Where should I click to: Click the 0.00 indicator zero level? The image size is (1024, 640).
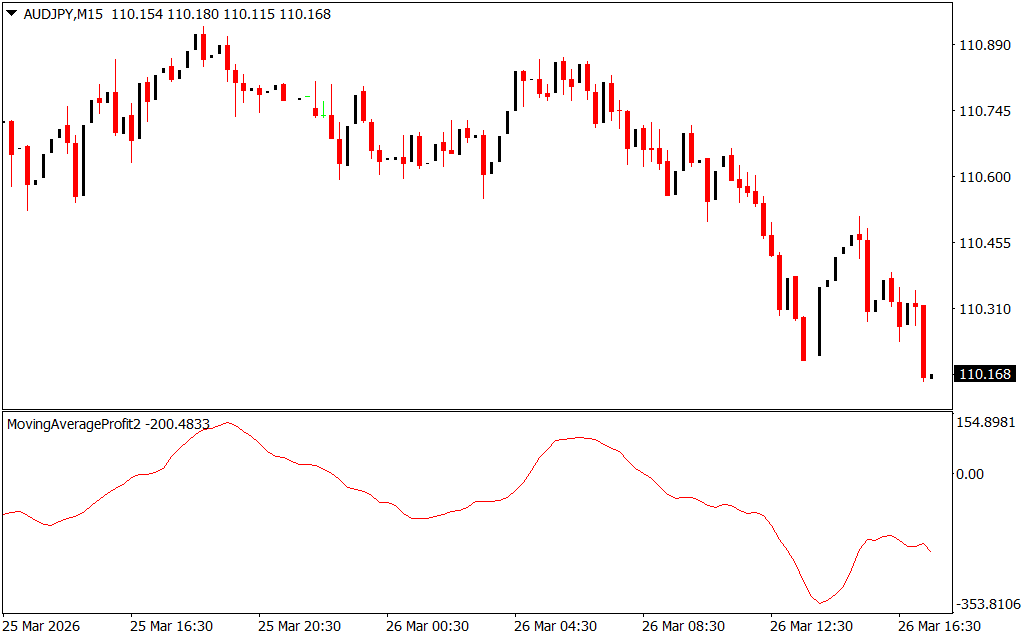(971, 474)
